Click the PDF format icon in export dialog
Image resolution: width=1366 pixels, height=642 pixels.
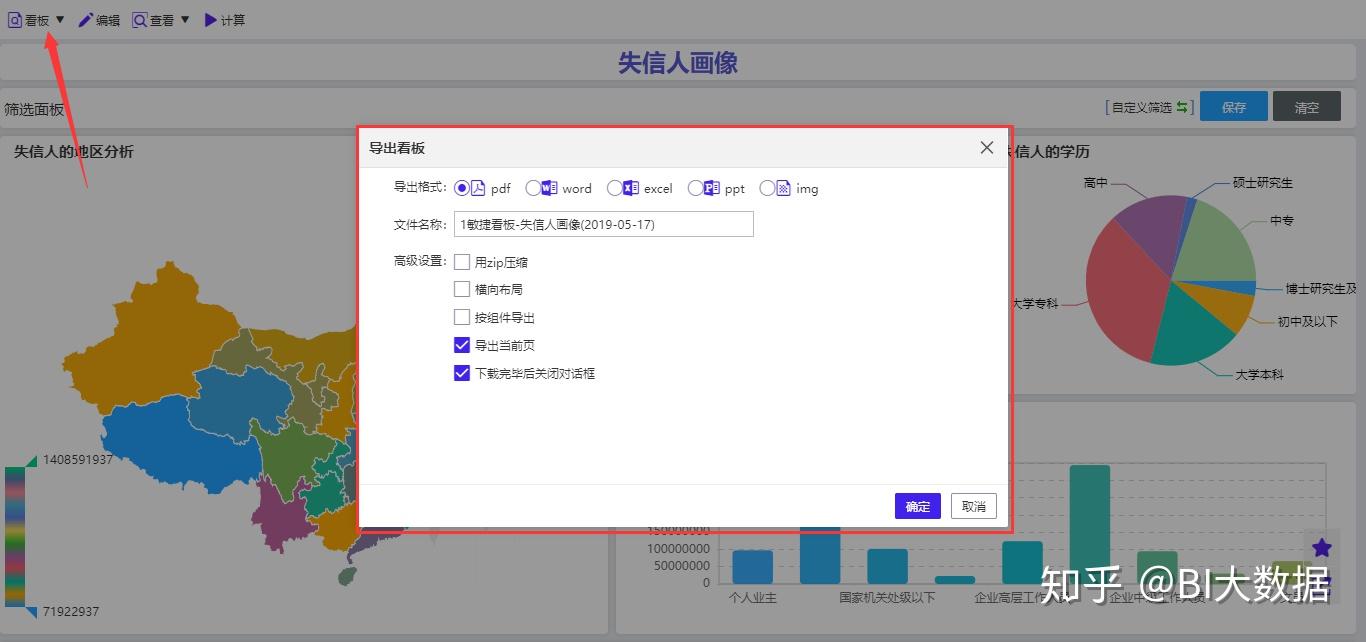point(478,188)
